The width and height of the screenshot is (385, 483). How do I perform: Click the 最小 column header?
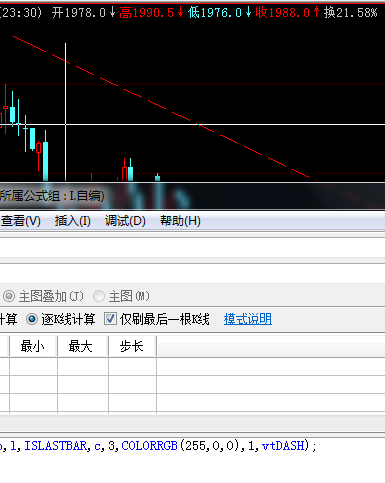point(33,346)
